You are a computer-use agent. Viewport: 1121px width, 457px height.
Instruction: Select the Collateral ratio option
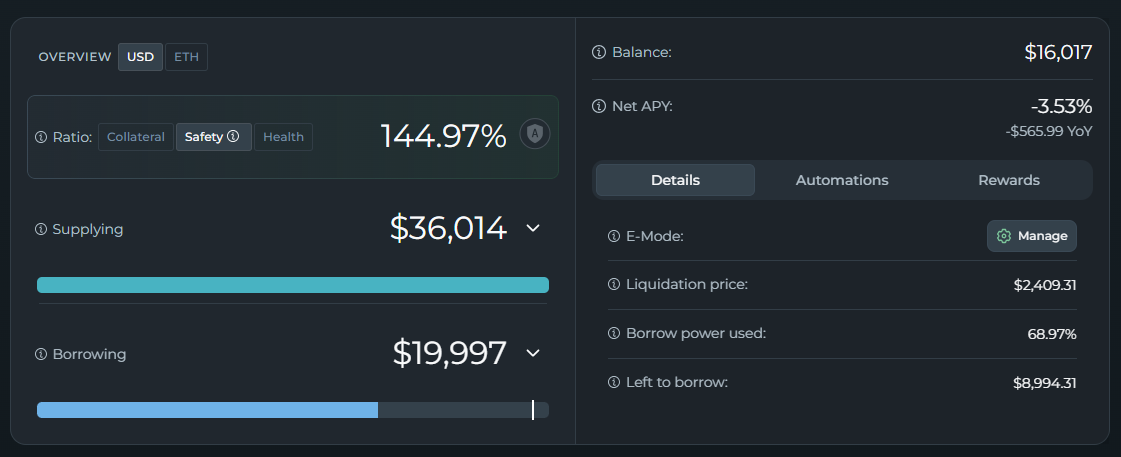[136, 137]
